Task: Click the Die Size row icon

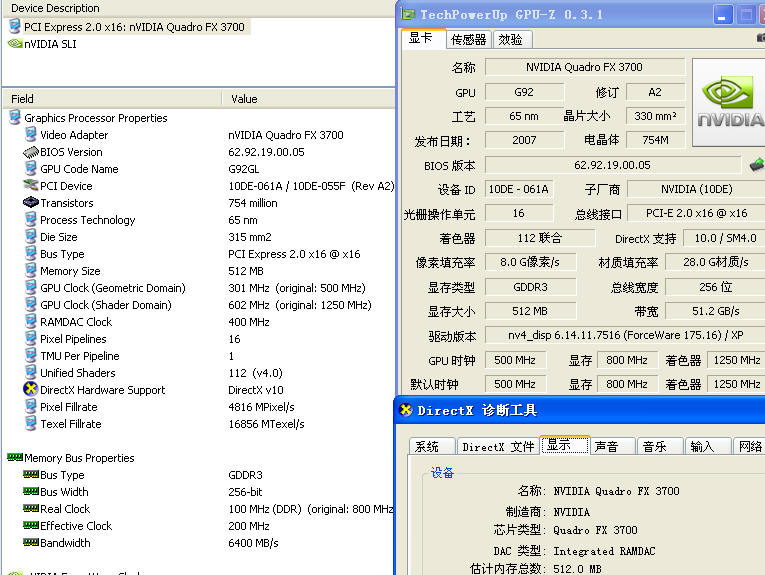Action: point(30,237)
